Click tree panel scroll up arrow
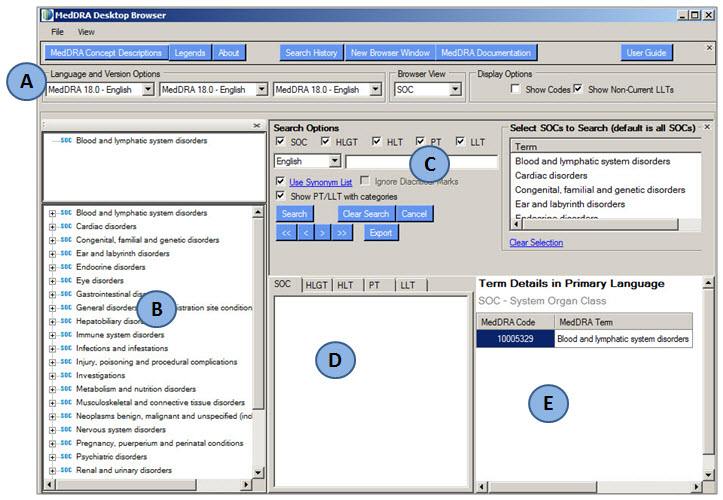The height and width of the screenshot is (500, 723). click(x=258, y=212)
